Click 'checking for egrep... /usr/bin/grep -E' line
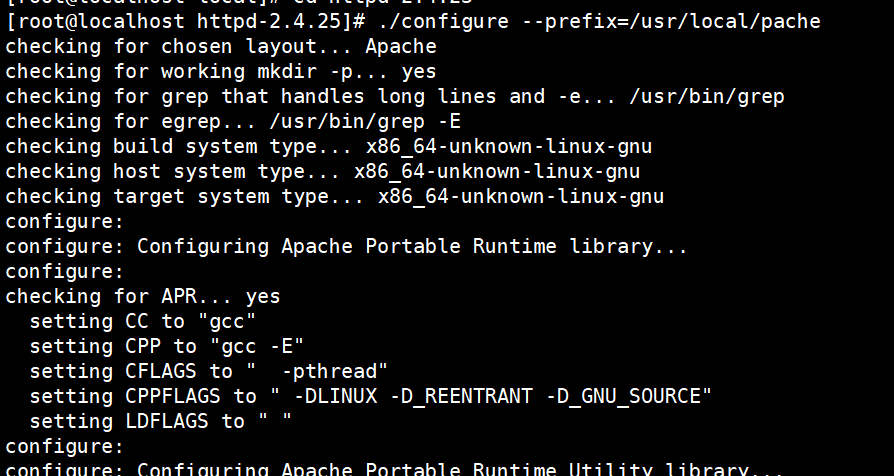 [233, 121]
